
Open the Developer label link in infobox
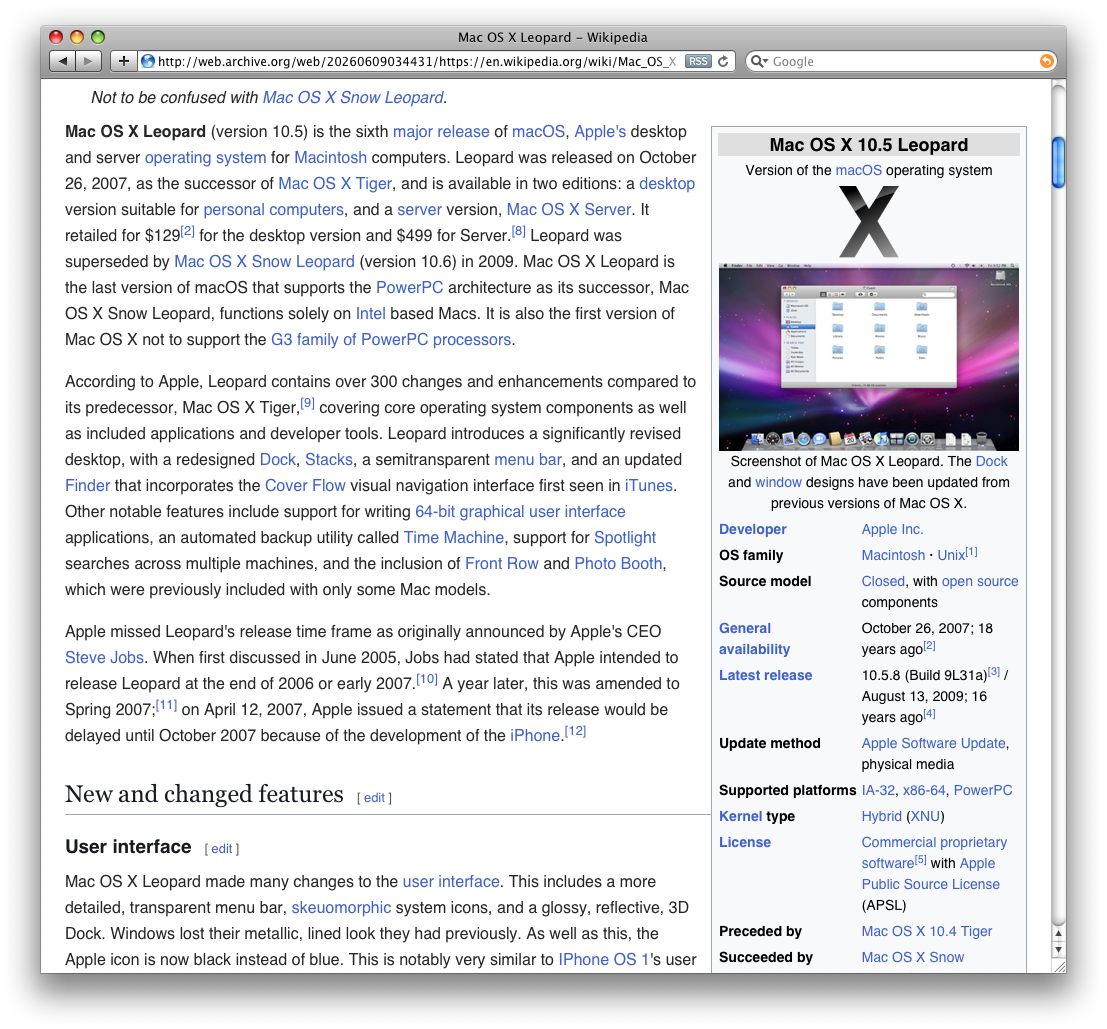tap(753, 529)
